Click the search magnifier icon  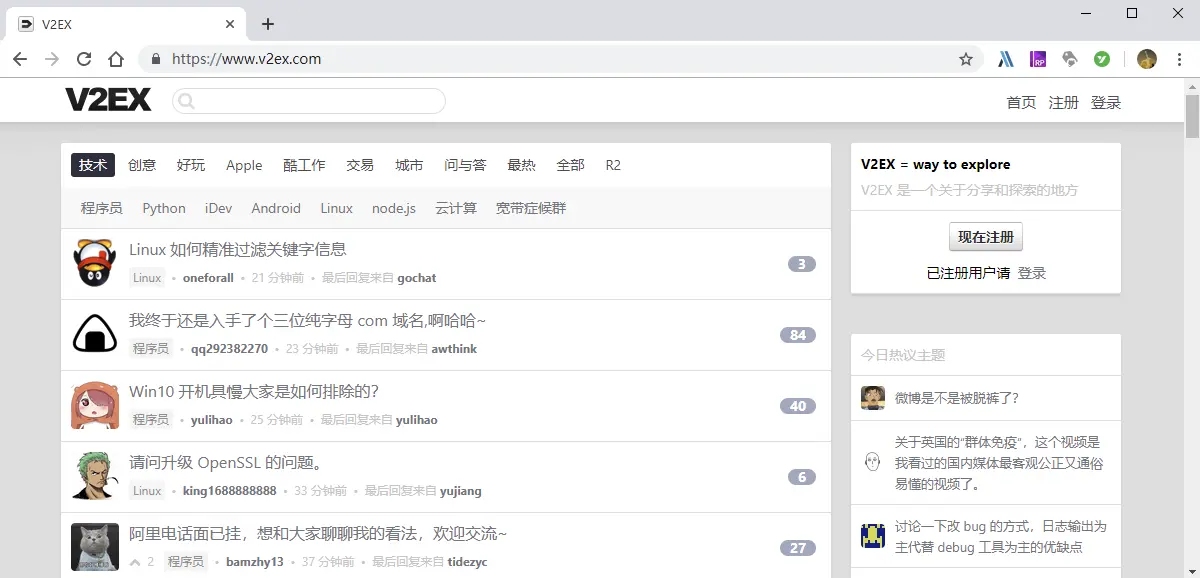point(186,101)
